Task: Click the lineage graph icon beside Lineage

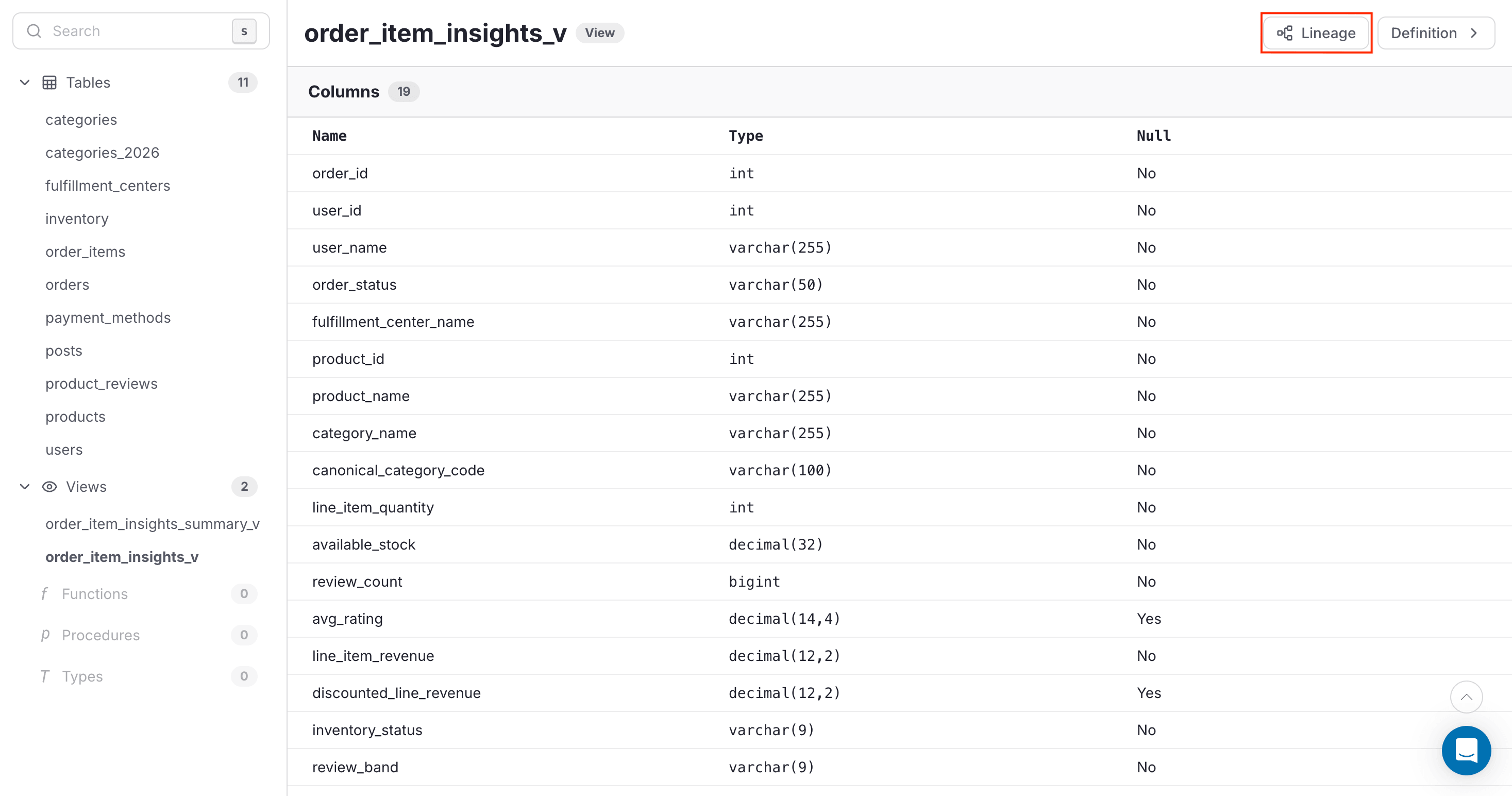Action: coord(1284,33)
